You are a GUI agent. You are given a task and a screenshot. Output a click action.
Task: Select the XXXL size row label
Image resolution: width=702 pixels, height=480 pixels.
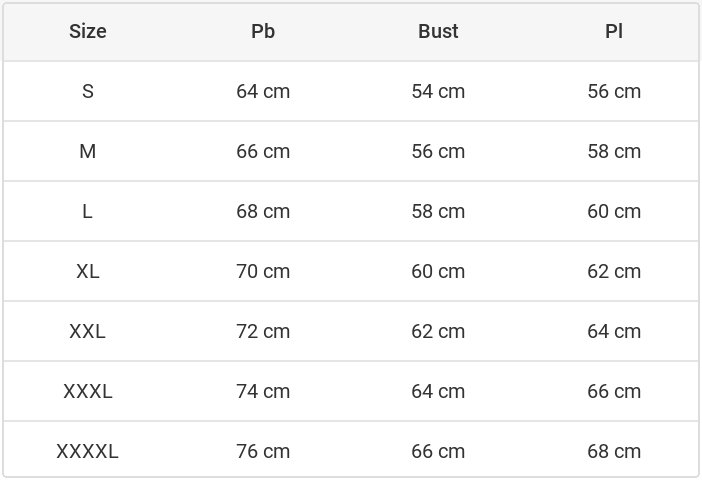(88, 391)
